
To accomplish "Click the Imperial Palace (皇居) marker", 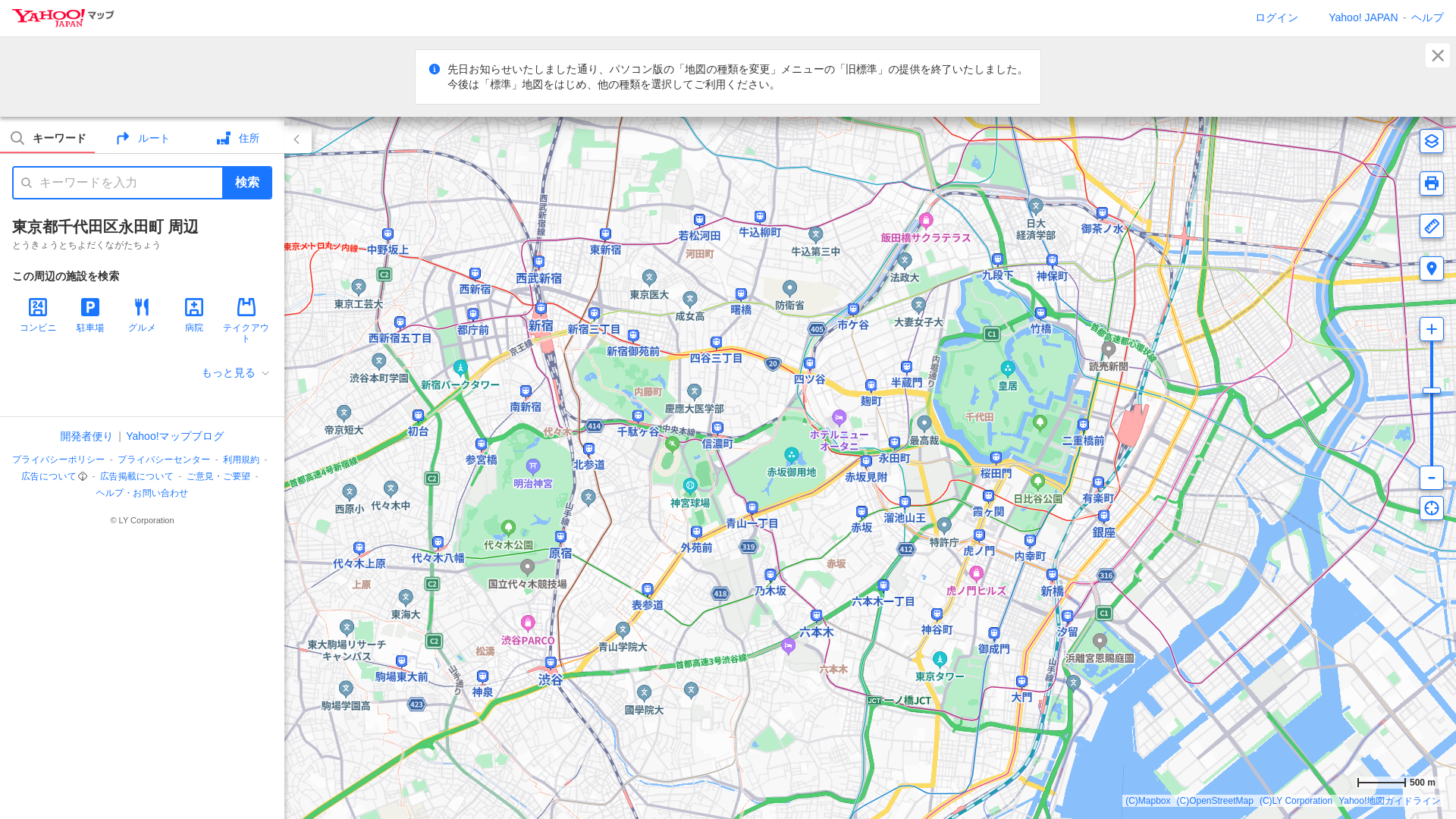I will click(1007, 369).
